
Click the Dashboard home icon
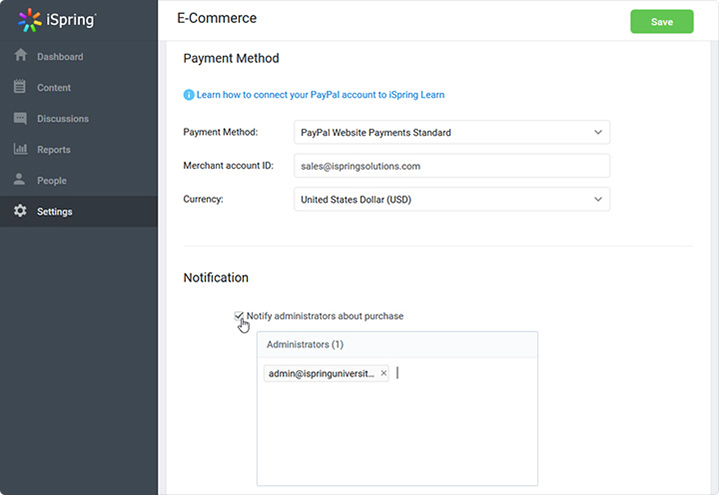click(20, 55)
